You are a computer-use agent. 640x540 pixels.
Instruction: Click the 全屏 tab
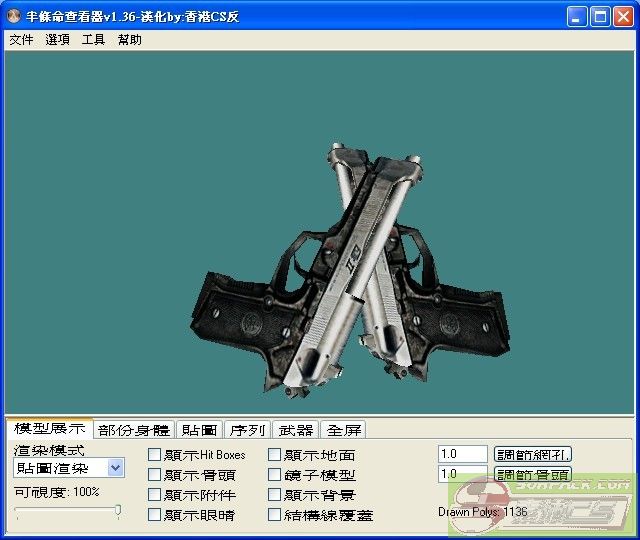(x=344, y=430)
